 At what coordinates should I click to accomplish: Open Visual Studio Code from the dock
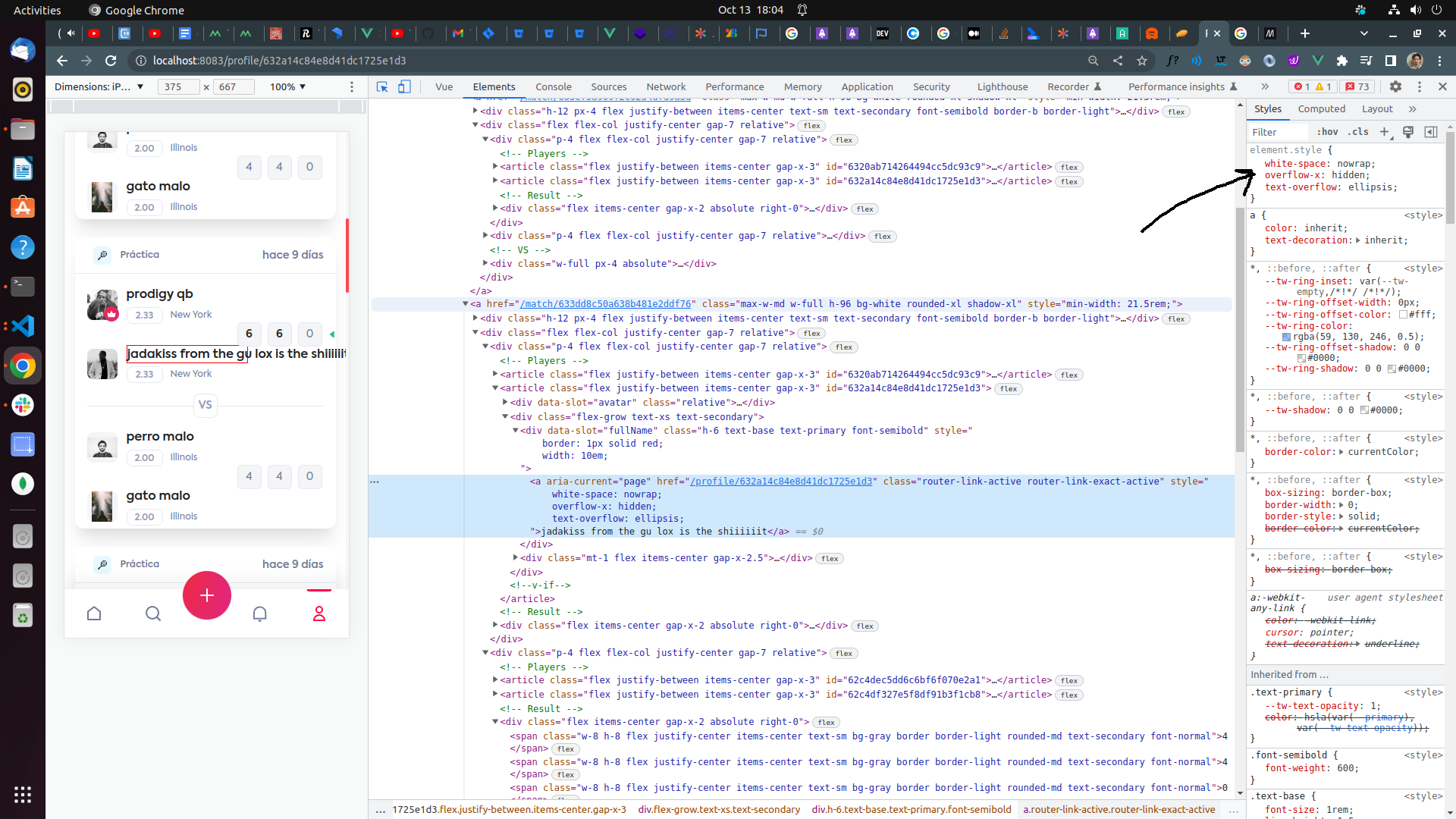[23, 326]
